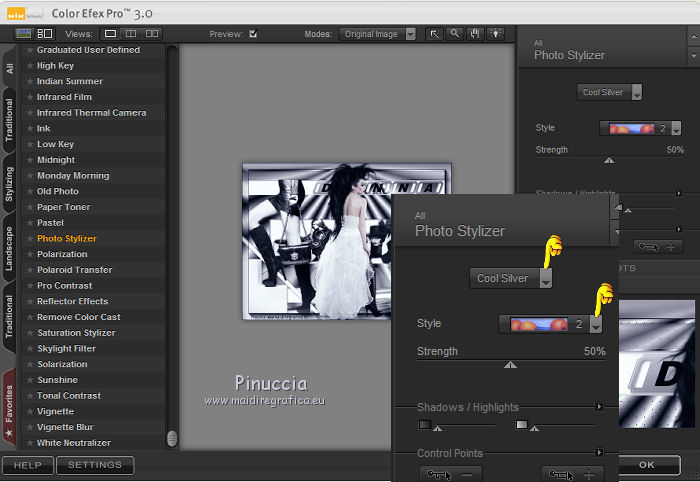
Task: Switch to single image view
Action: tap(111, 33)
